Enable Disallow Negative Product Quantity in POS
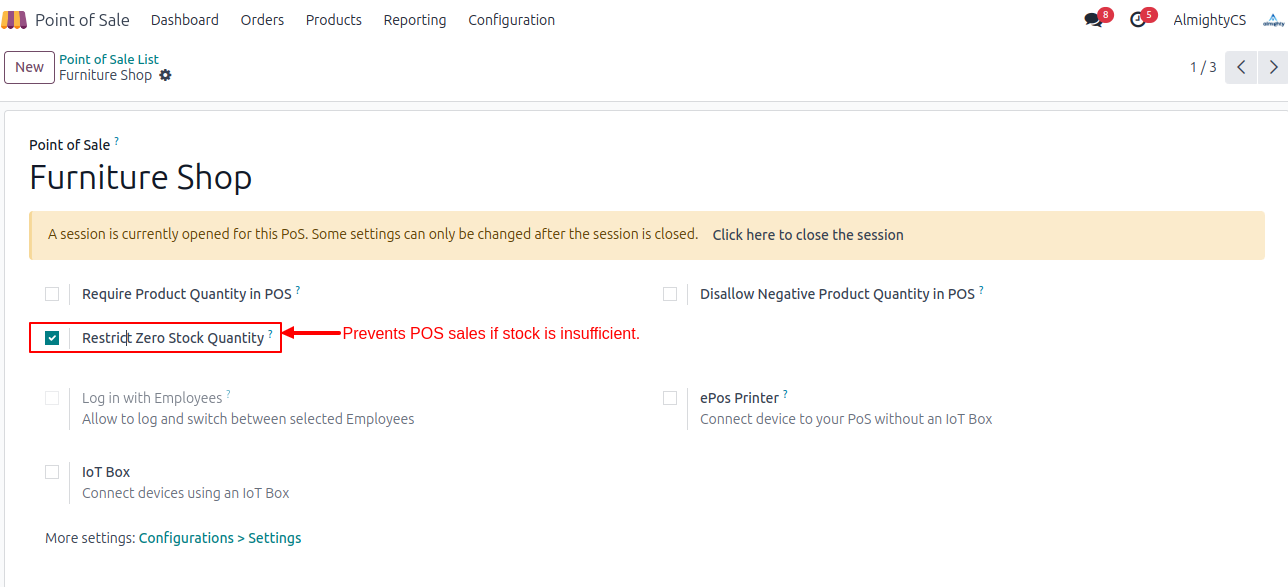 670,294
